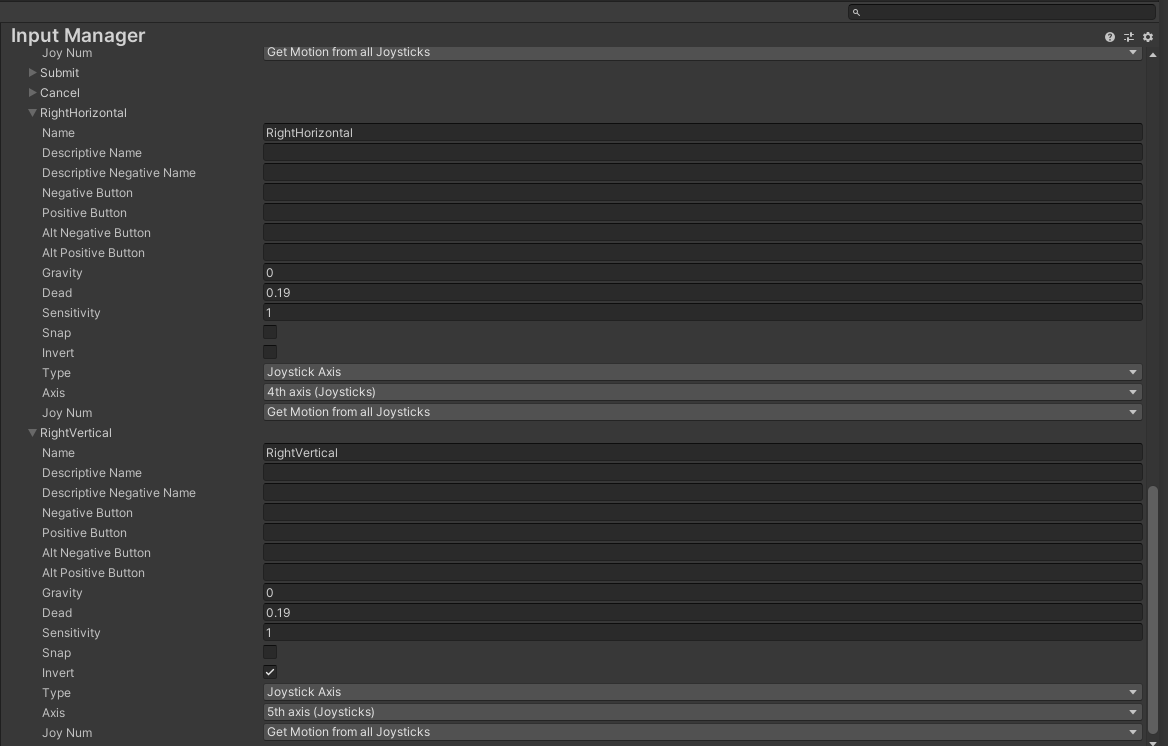
Task: Expand the Submit axis entry
Action: coord(32,72)
